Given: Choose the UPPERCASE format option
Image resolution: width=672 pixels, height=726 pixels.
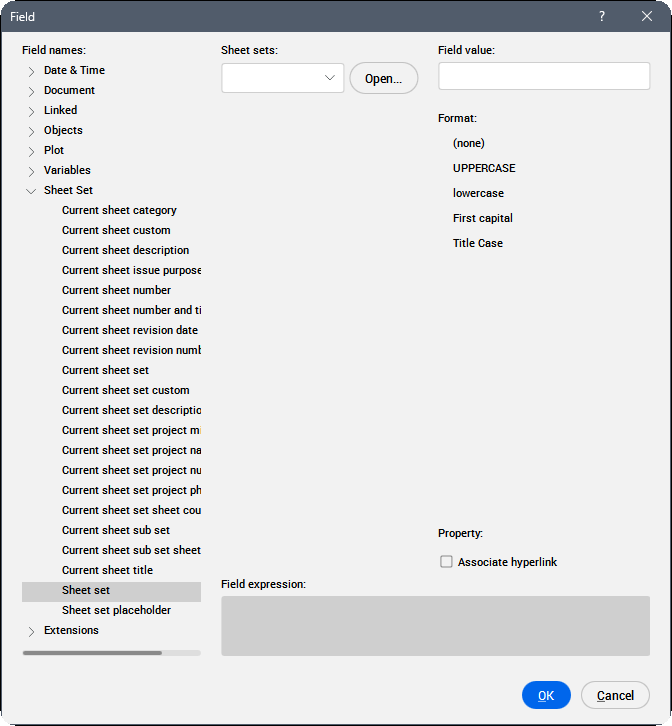Looking at the screenshot, I should click(484, 168).
